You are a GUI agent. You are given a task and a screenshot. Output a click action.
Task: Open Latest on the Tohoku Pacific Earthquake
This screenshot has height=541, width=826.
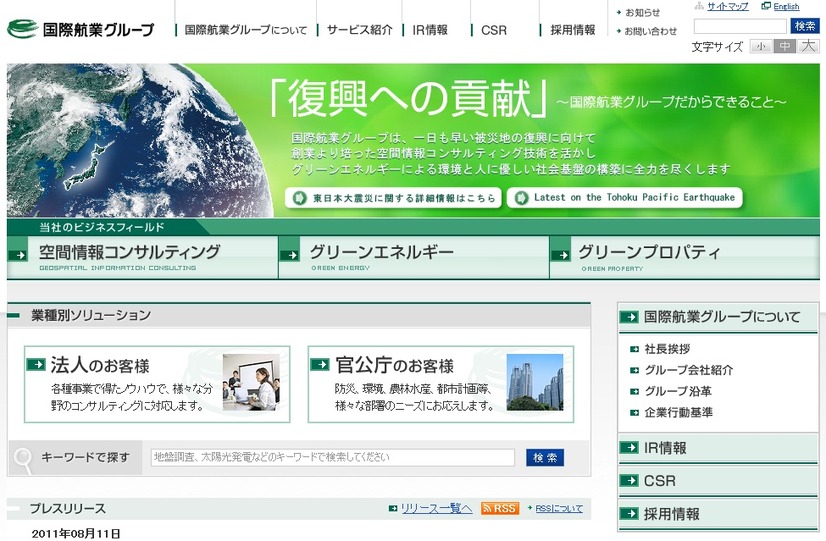625,198
